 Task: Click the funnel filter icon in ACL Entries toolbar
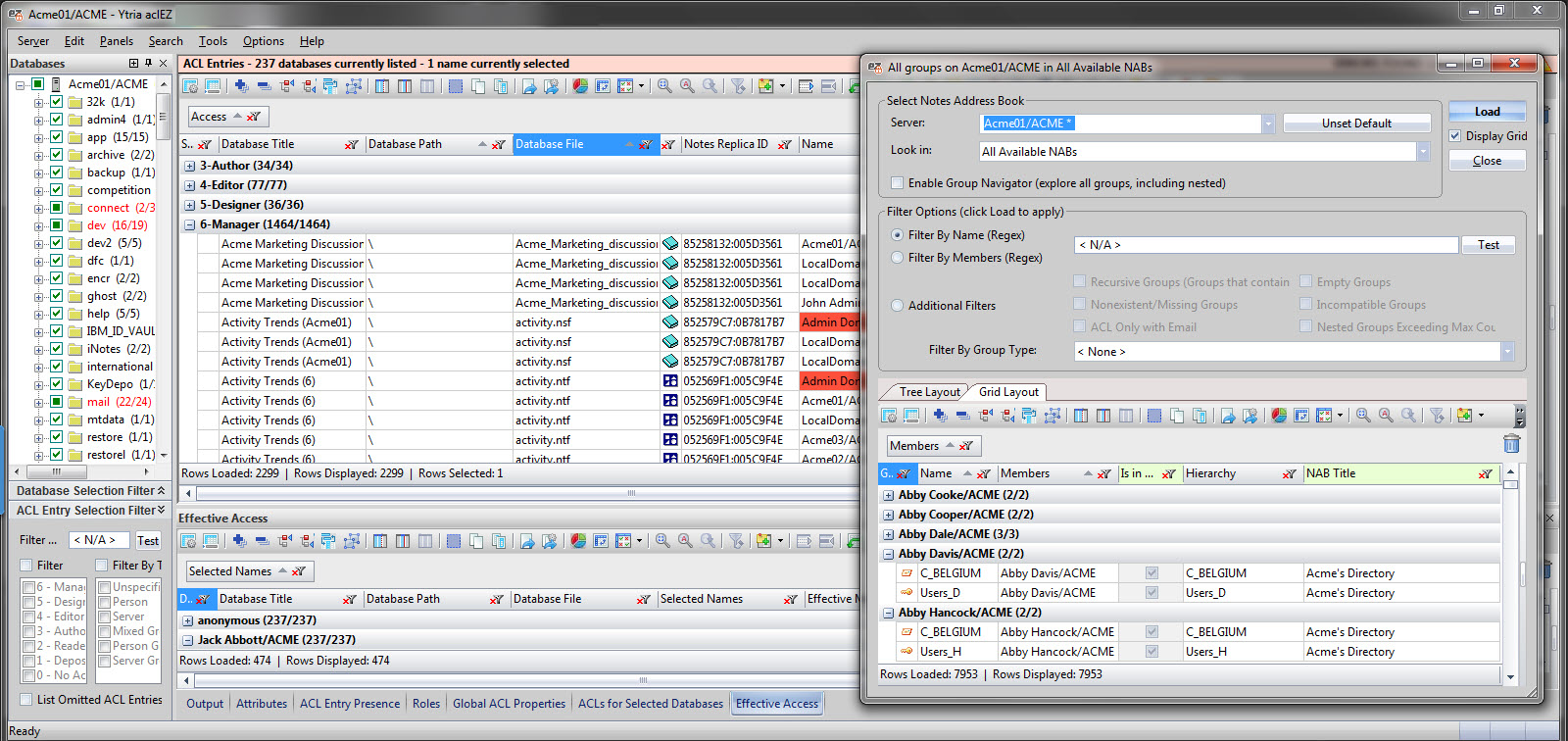[x=738, y=86]
